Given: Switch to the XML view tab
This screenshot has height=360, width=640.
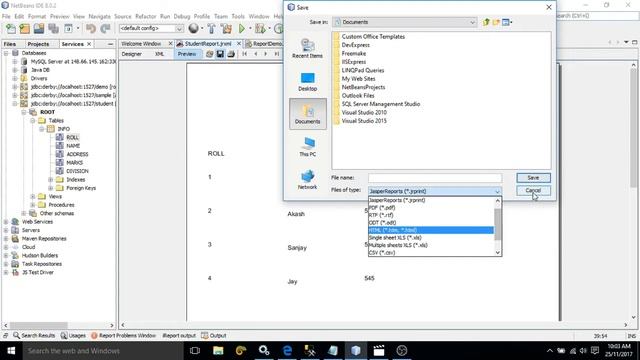Looking at the screenshot, I should click(159, 54).
